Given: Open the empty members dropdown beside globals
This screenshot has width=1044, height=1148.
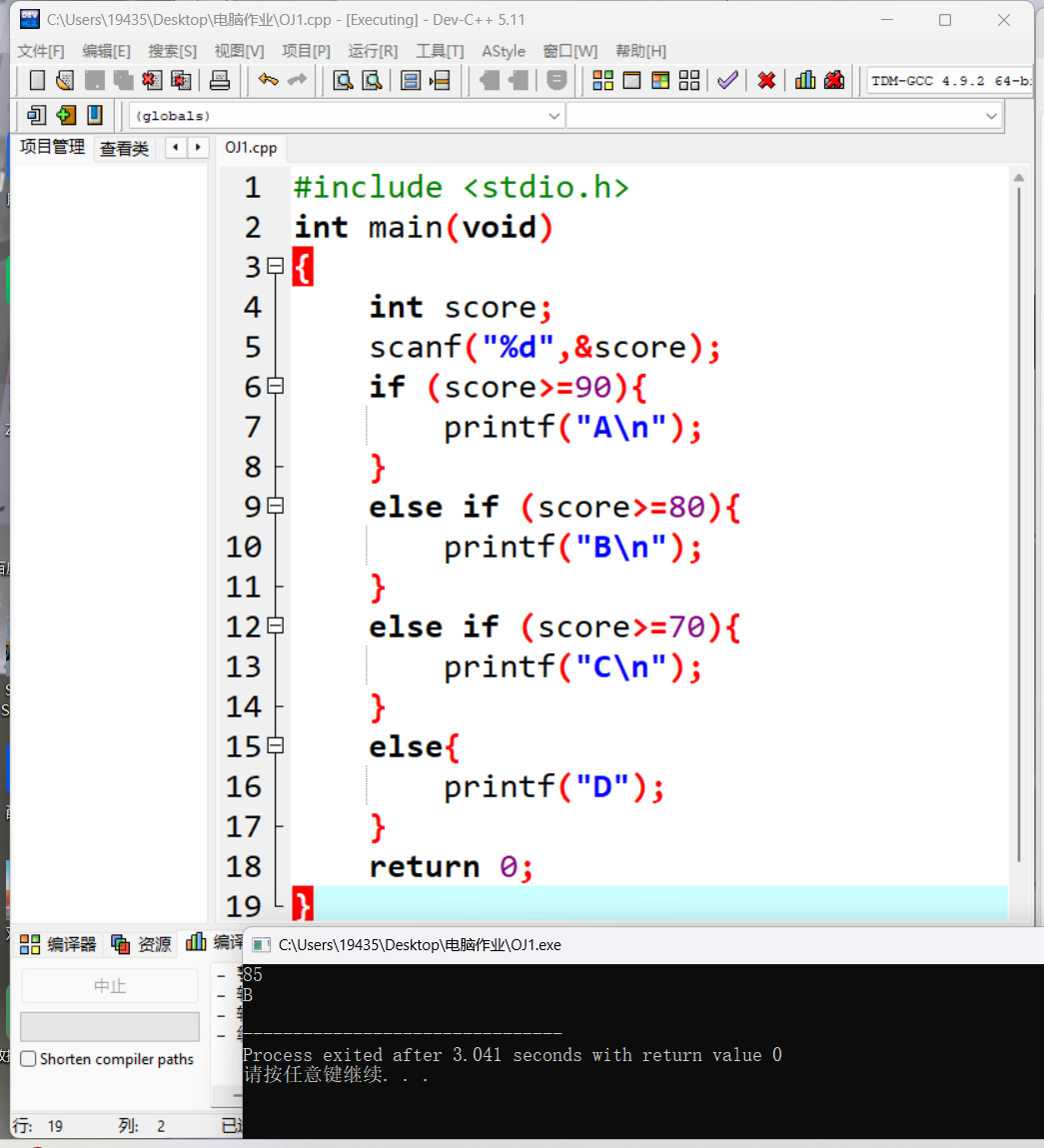Looking at the screenshot, I should click(x=783, y=116).
